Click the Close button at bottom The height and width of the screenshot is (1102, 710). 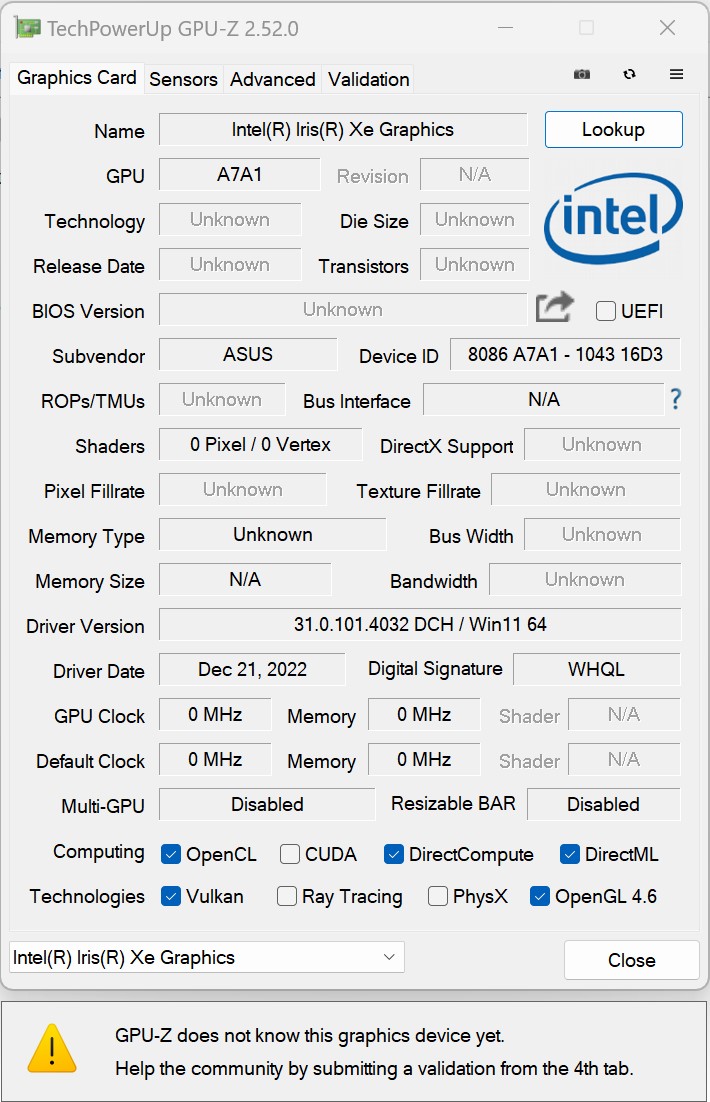[631, 960]
